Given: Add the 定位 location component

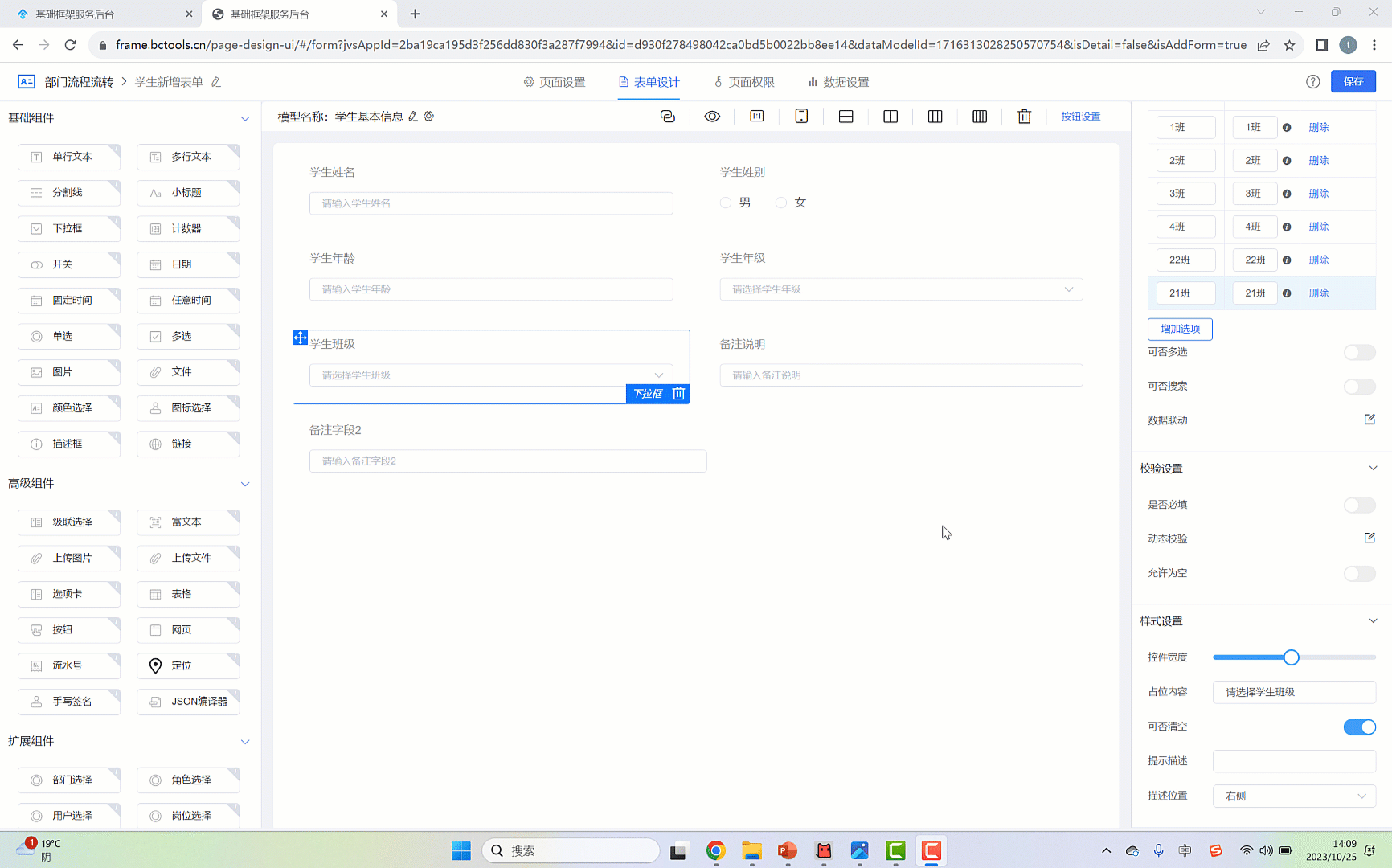Looking at the screenshot, I should [x=188, y=665].
